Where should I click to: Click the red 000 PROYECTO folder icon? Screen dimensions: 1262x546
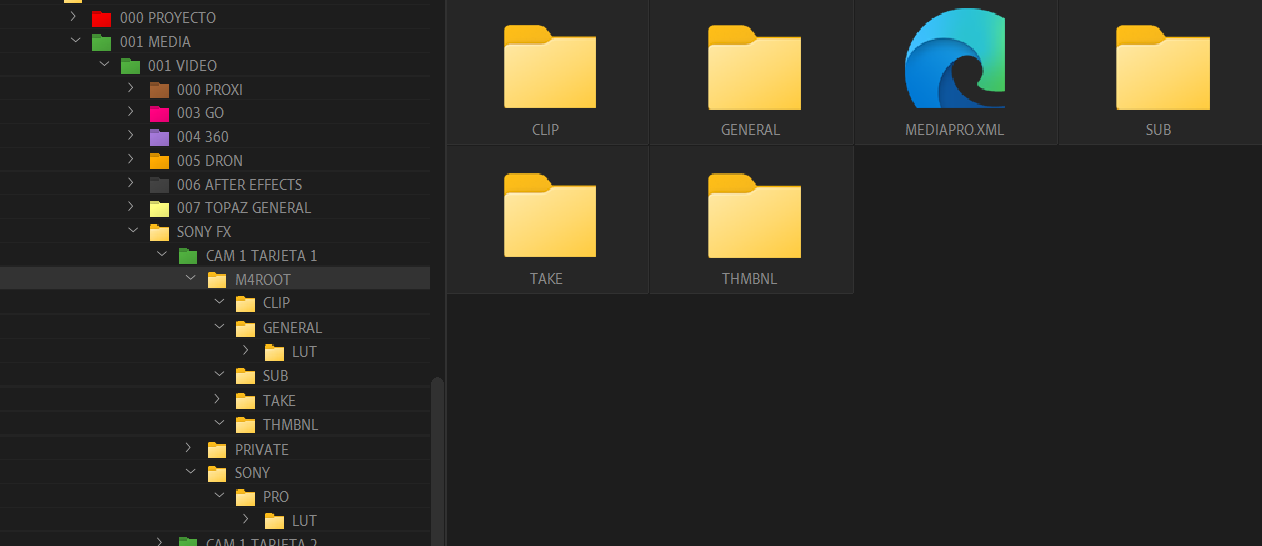(101, 18)
